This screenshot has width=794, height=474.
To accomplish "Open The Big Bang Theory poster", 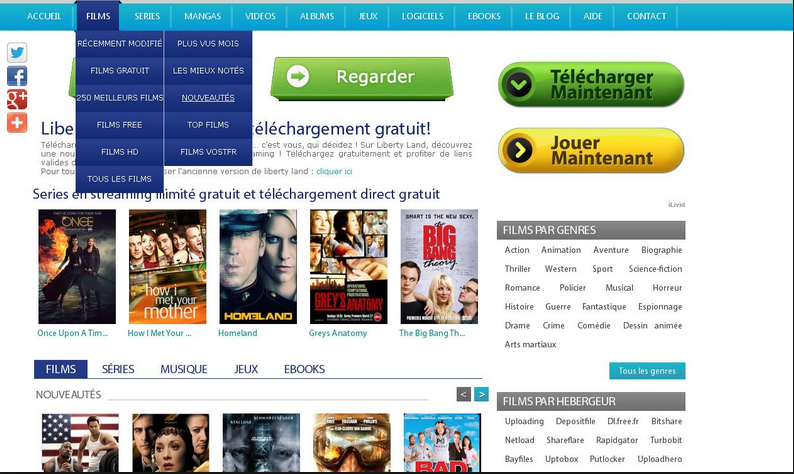I will (x=439, y=266).
